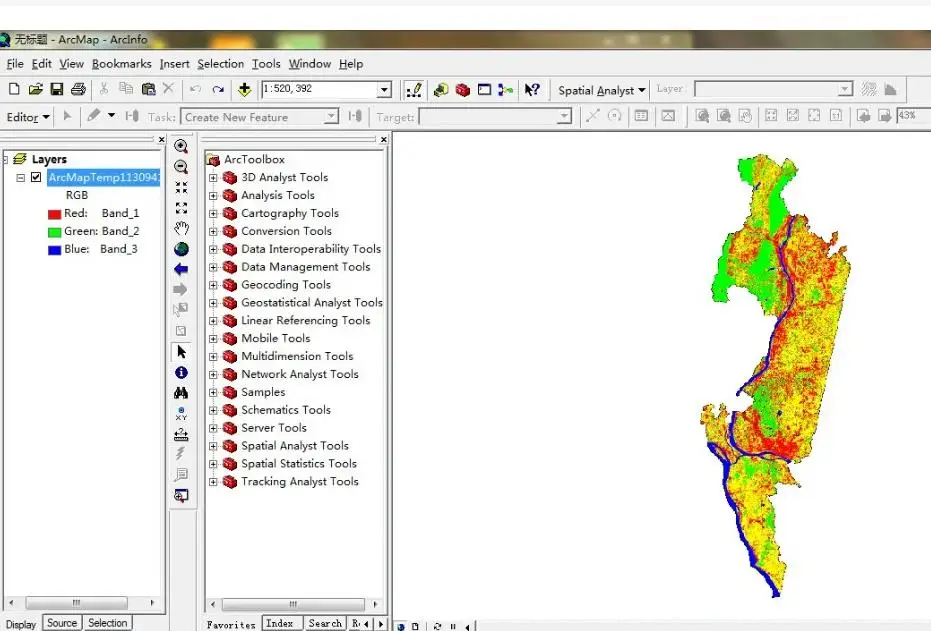Open the Selection menu
The image size is (931, 631).
coord(220,63)
